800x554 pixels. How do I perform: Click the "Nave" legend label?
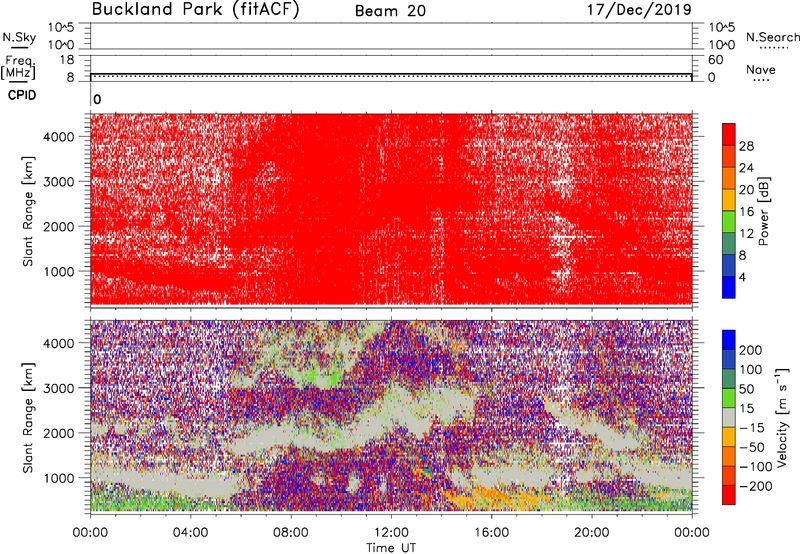coord(761,70)
